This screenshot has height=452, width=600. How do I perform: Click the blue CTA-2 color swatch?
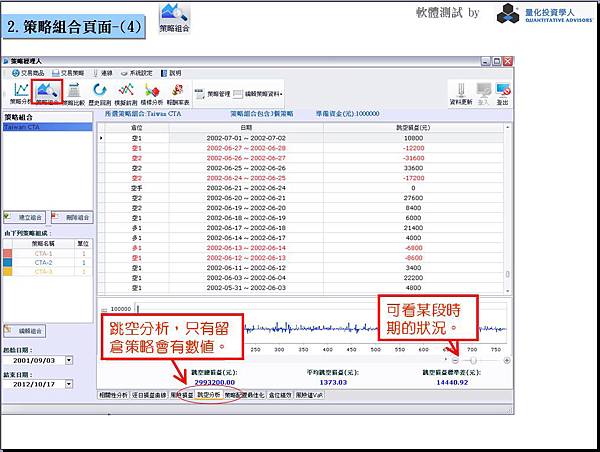[x=8, y=263]
